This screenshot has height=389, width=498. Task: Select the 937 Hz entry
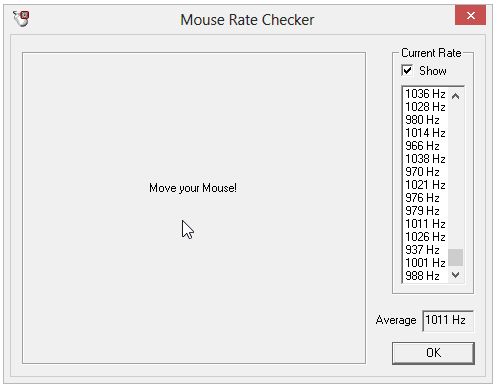pos(425,250)
